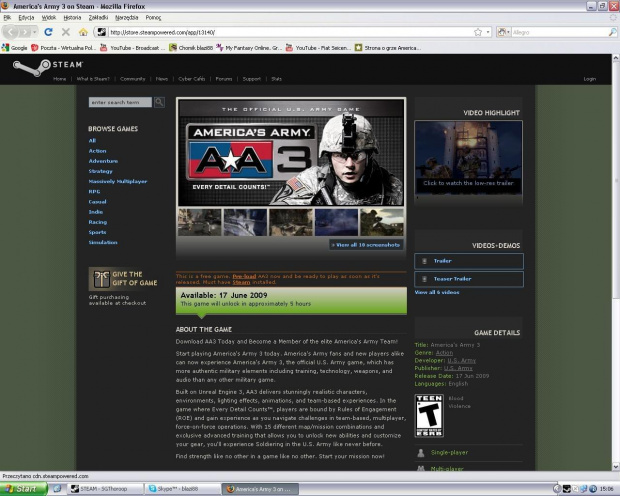The image size is (620, 496).
Task: Click the Pre-load link in orange text
Action: tap(244, 276)
